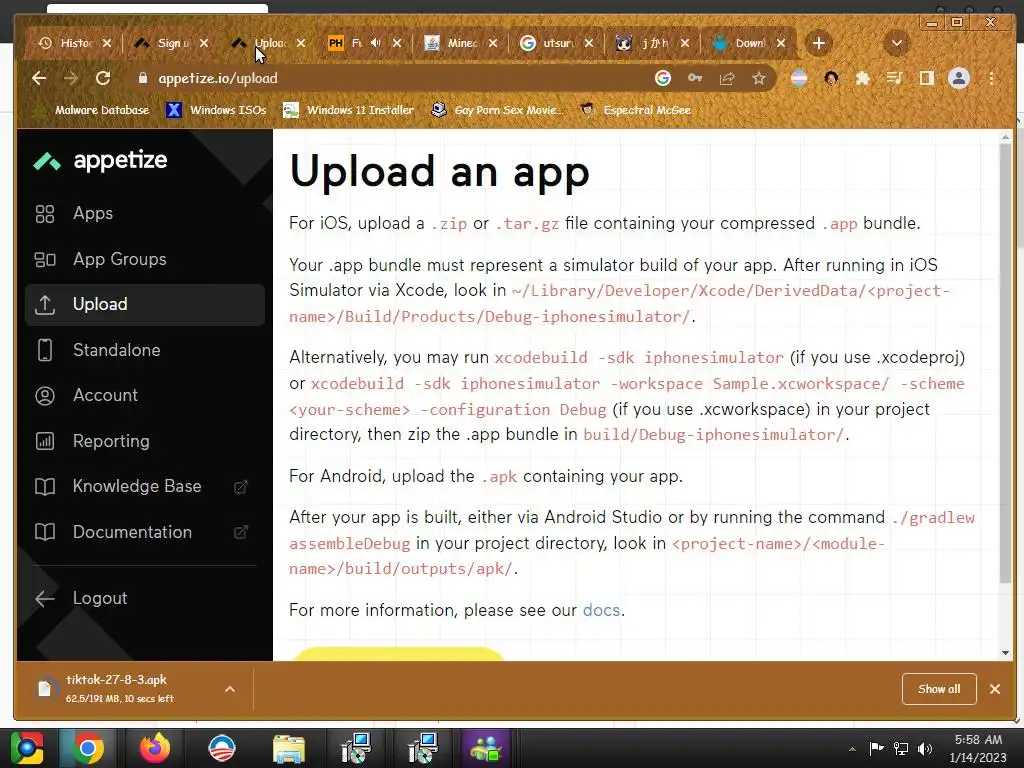Click scrollbar down arrow

point(1005,652)
